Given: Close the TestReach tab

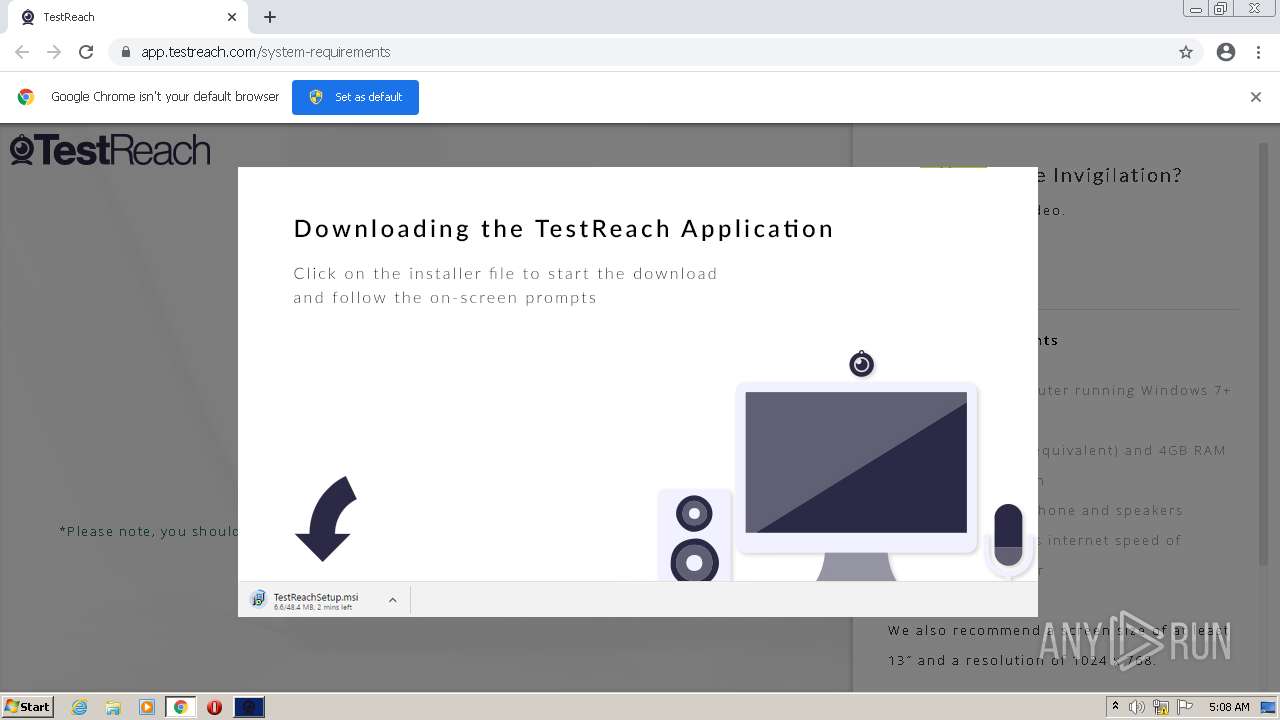Looking at the screenshot, I should click(232, 17).
